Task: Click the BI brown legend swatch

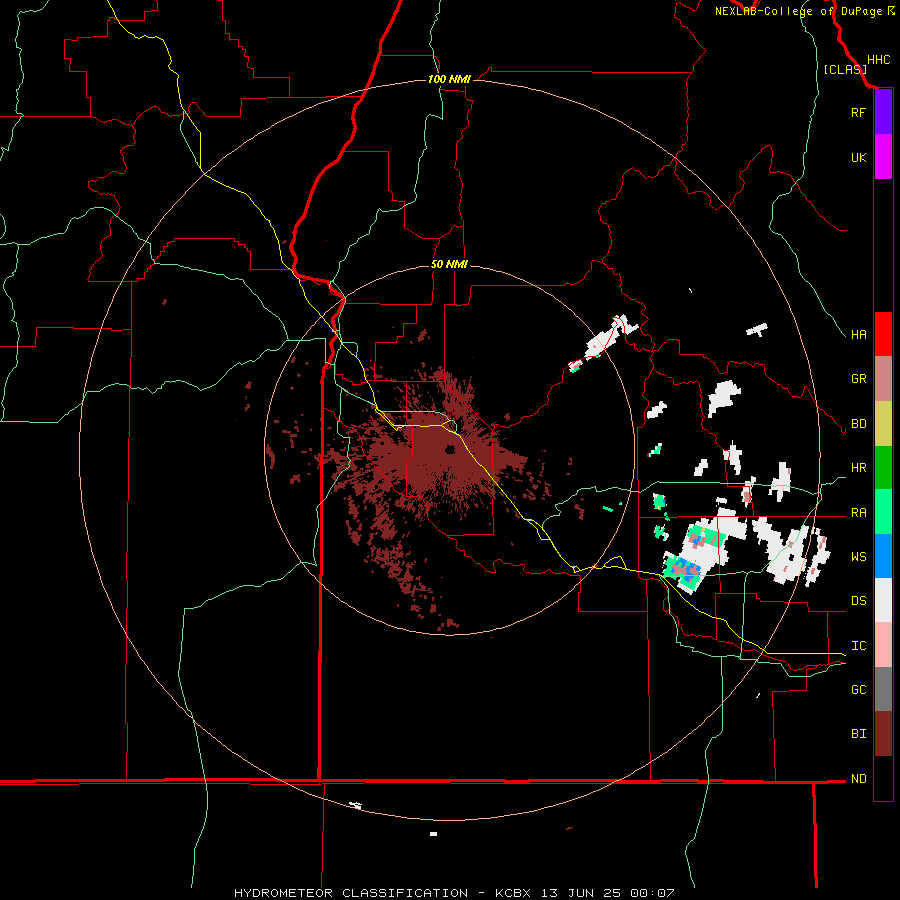Action: coord(883,734)
